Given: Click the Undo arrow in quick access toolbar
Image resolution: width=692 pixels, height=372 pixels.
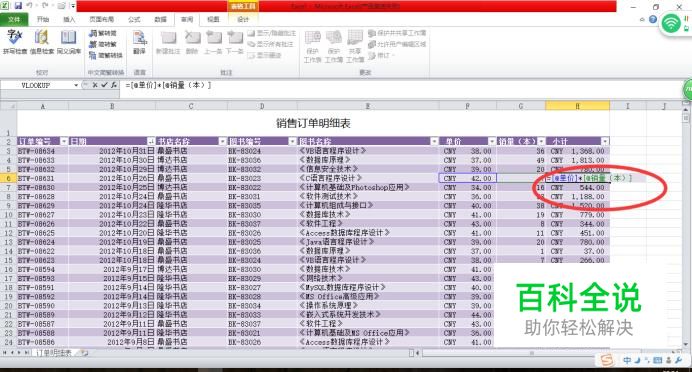Looking at the screenshot, I should 30,6.
